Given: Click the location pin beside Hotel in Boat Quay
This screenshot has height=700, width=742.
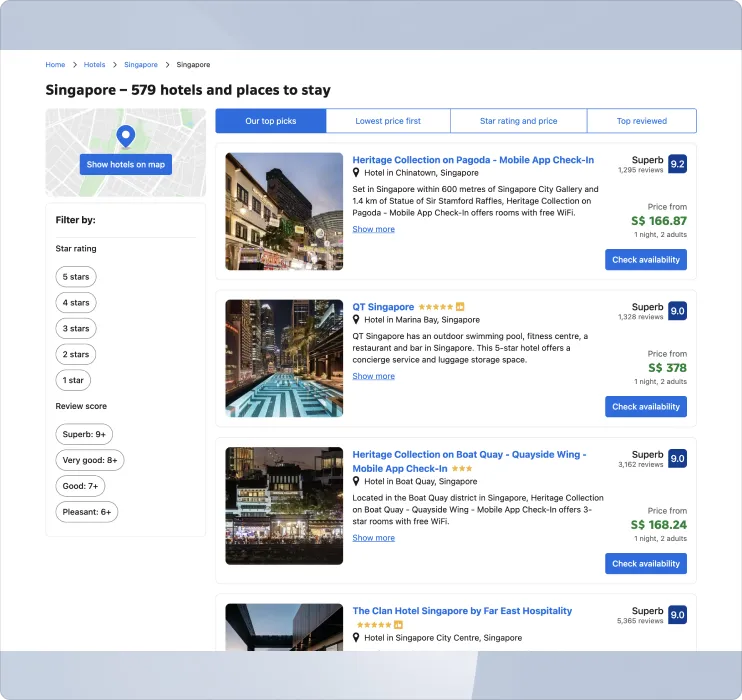Looking at the screenshot, I should pos(356,481).
